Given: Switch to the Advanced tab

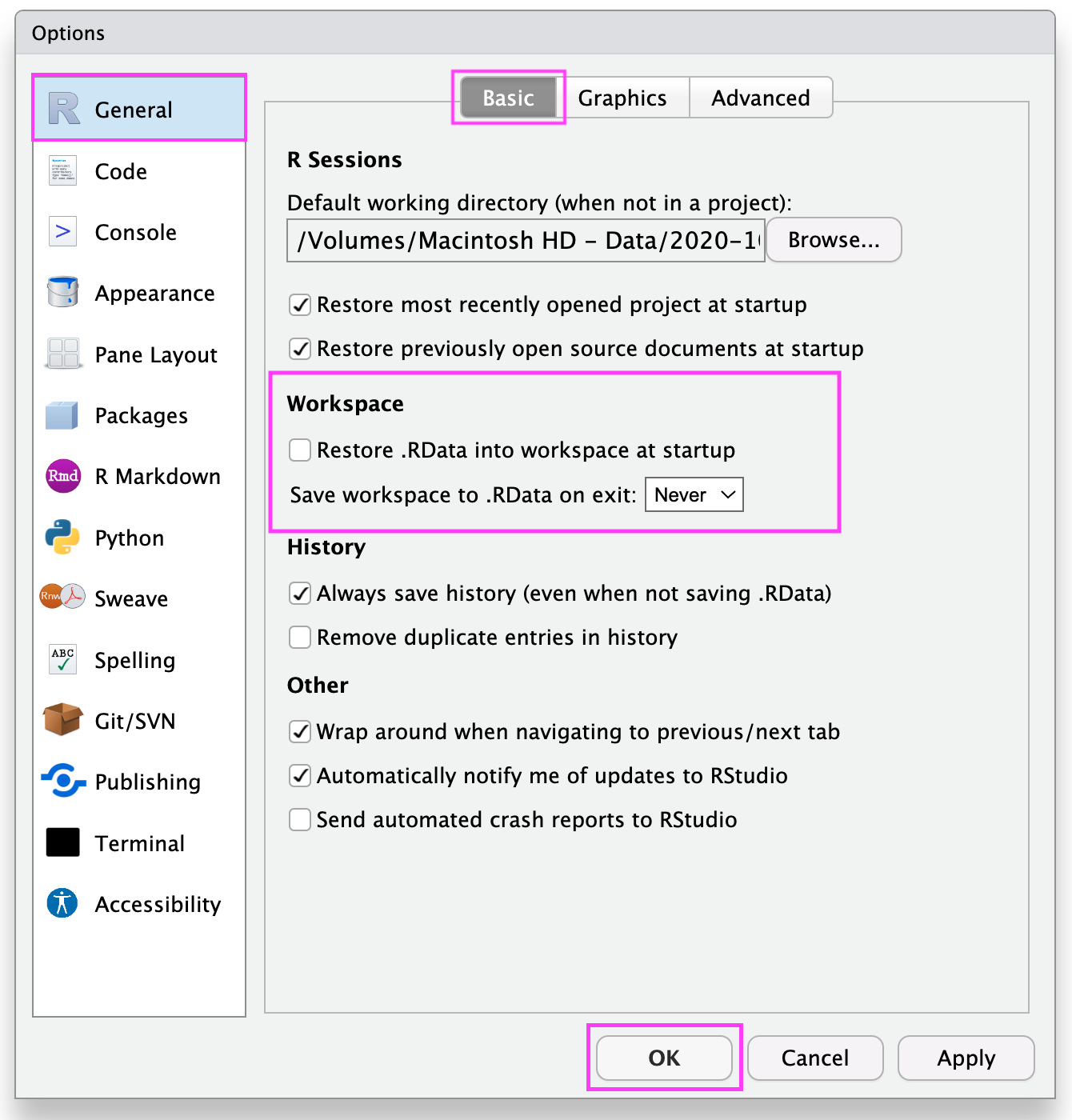Looking at the screenshot, I should (760, 98).
